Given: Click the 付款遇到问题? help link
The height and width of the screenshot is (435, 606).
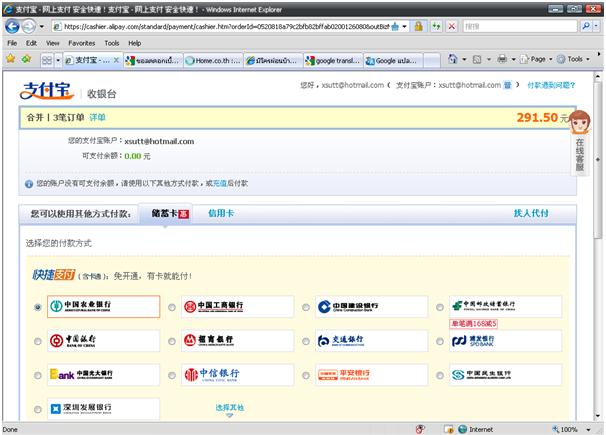Looking at the screenshot, I should click(551, 85).
